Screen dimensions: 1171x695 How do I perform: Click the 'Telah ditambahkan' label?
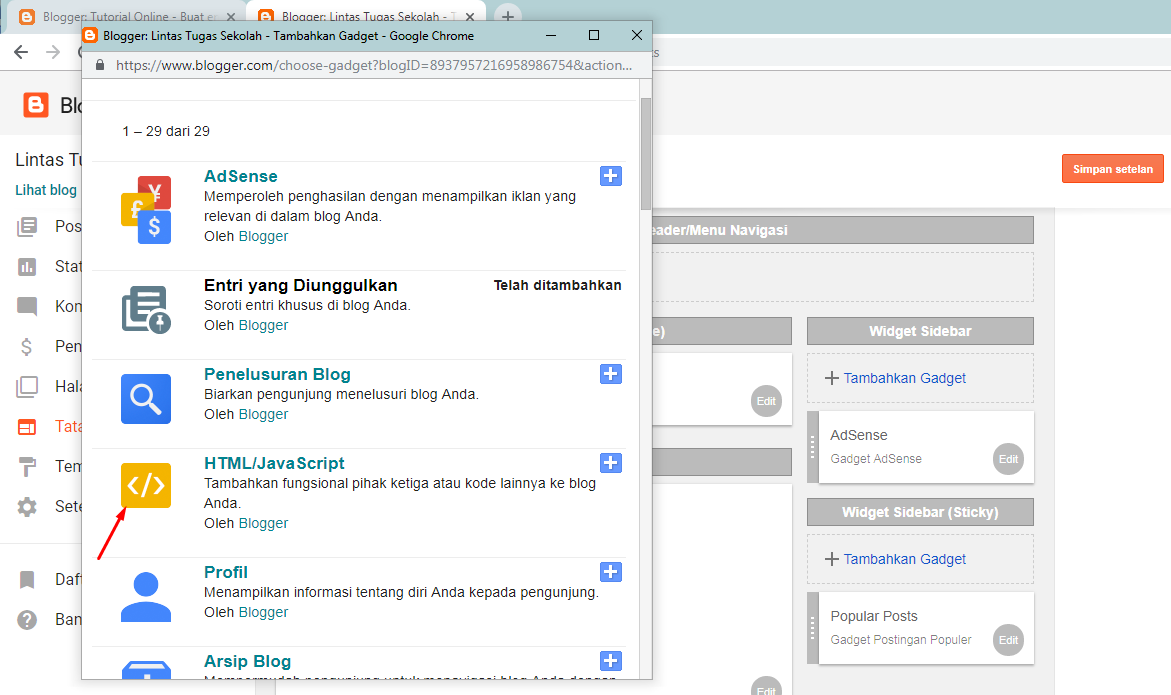pos(557,285)
